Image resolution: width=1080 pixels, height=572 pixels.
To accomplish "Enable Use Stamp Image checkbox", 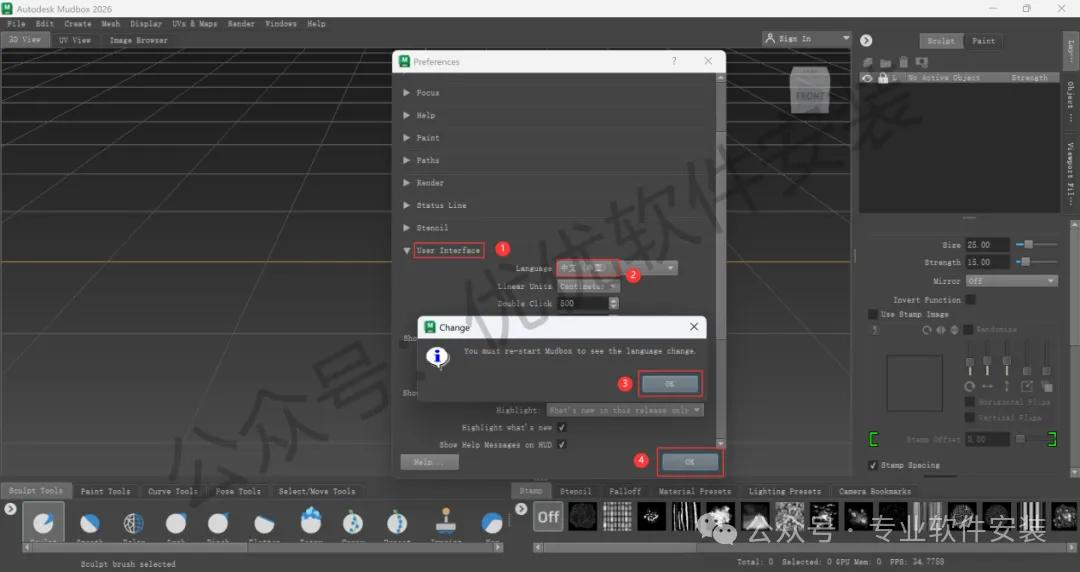I will (873, 314).
